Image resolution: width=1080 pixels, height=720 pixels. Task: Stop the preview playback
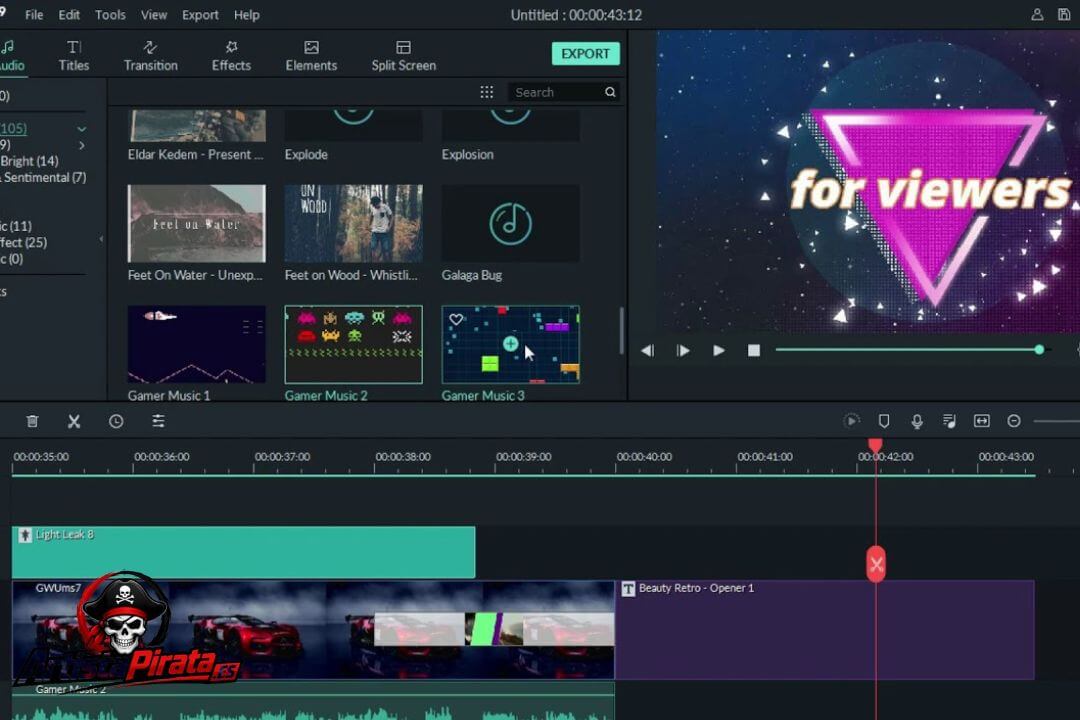click(x=754, y=351)
